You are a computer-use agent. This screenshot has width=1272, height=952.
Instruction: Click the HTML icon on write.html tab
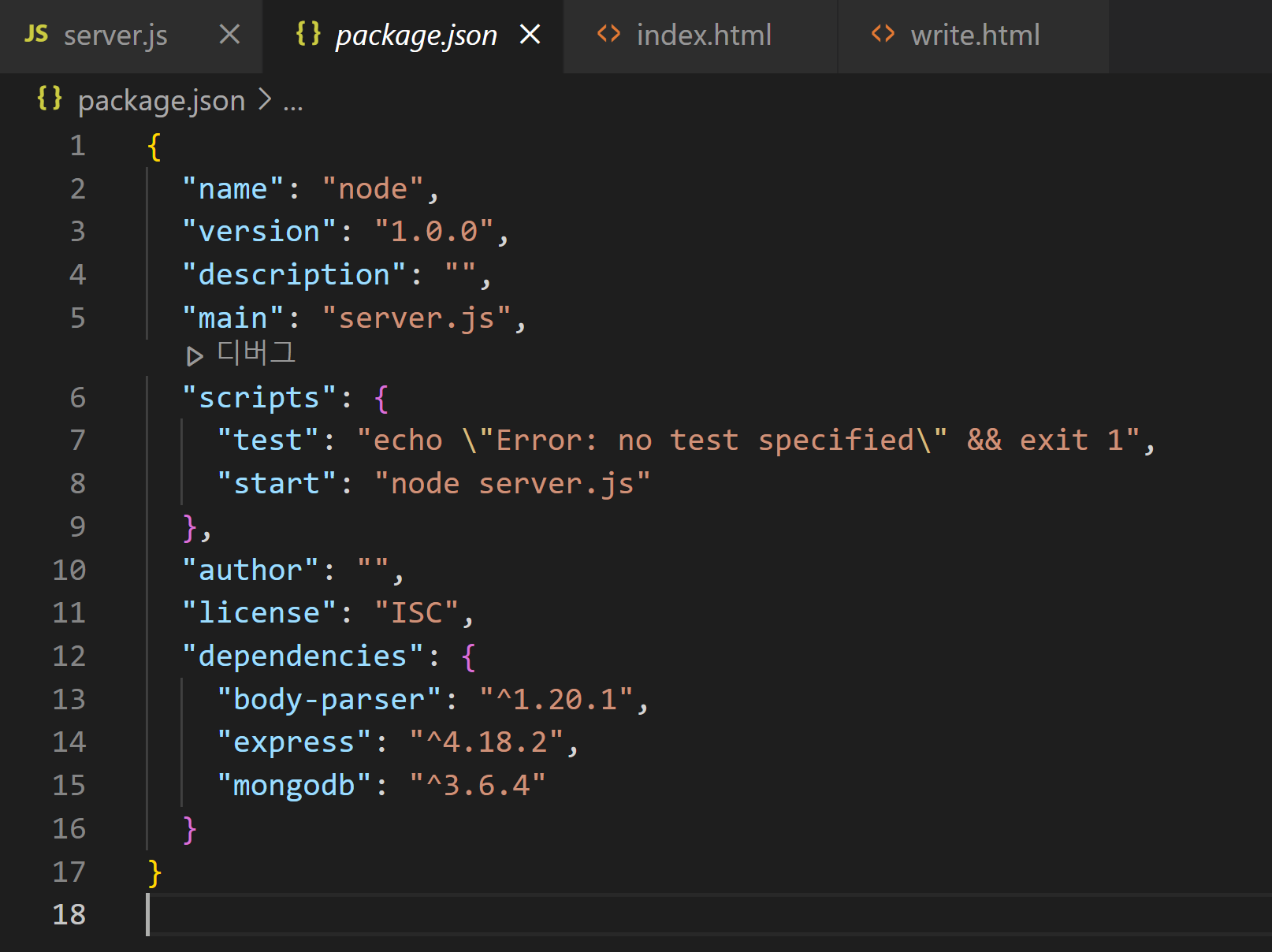click(883, 34)
